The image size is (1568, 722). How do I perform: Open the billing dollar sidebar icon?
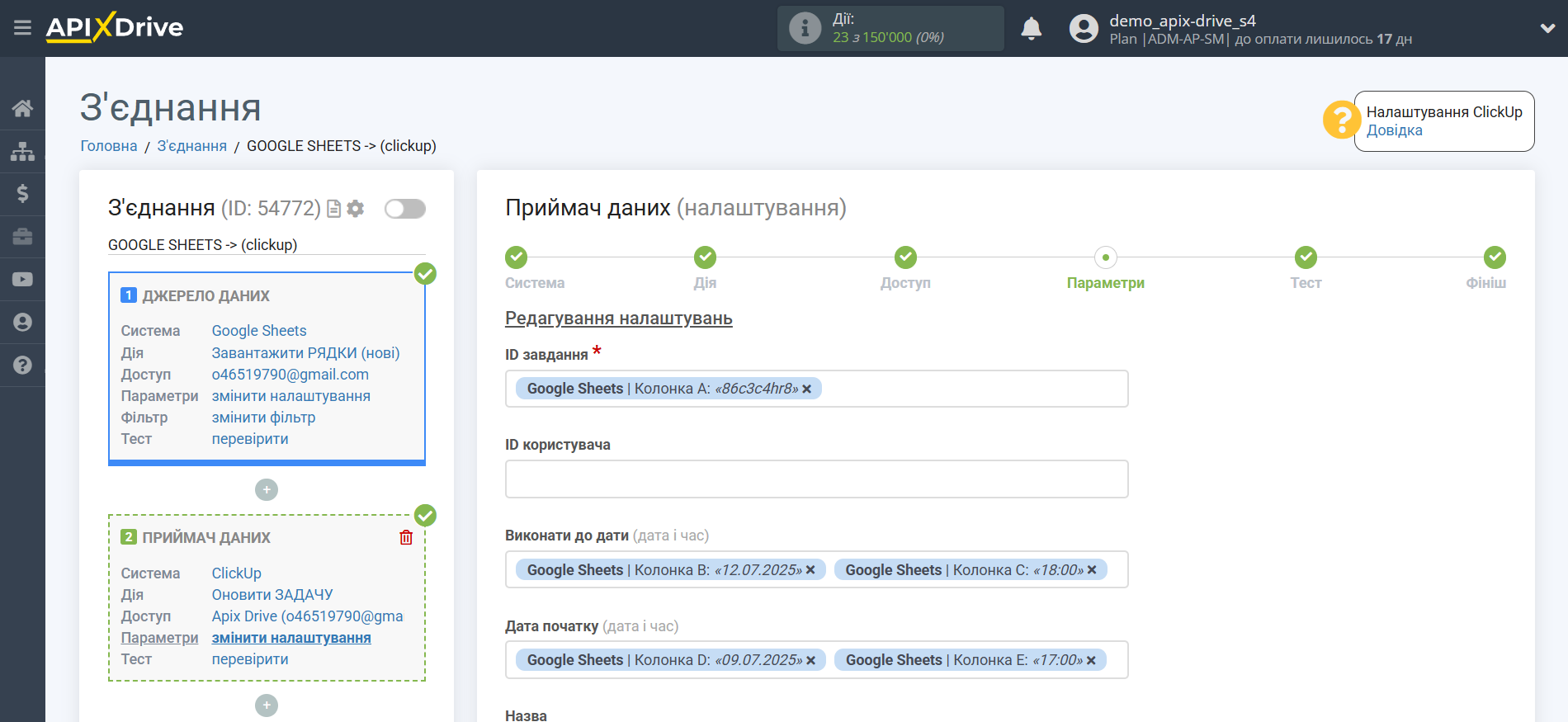click(x=22, y=194)
